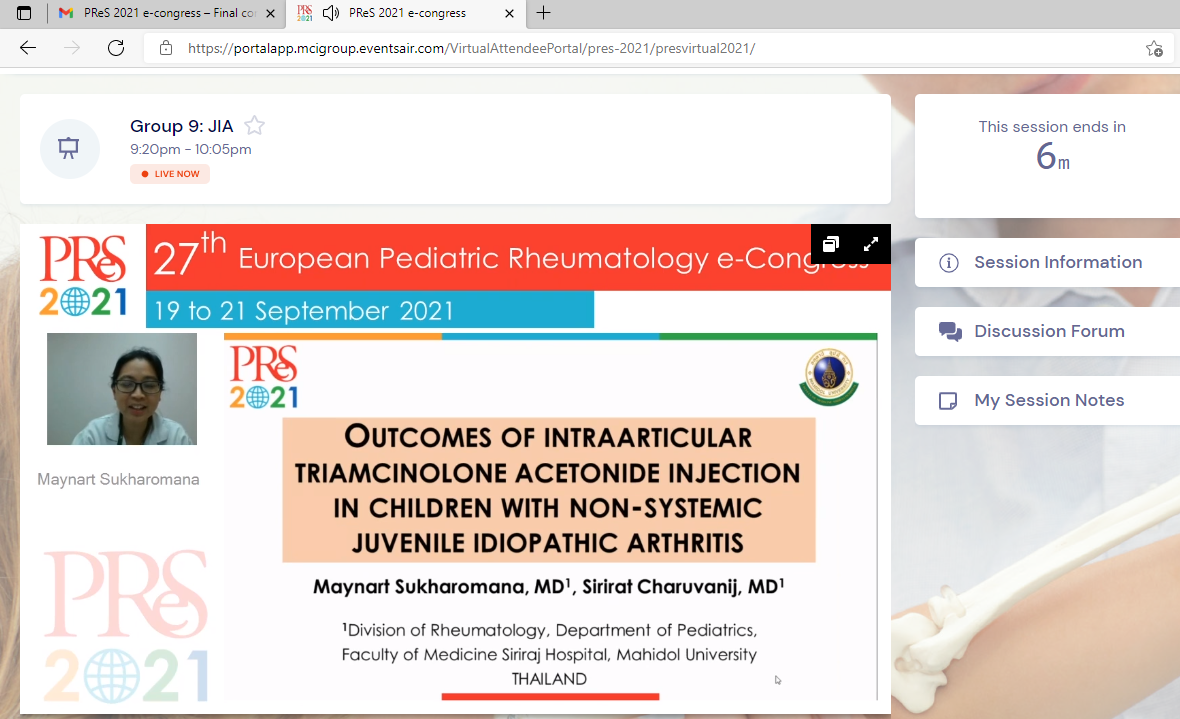Switch to the Gmail PReS 2021 tab

(x=160, y=13)
